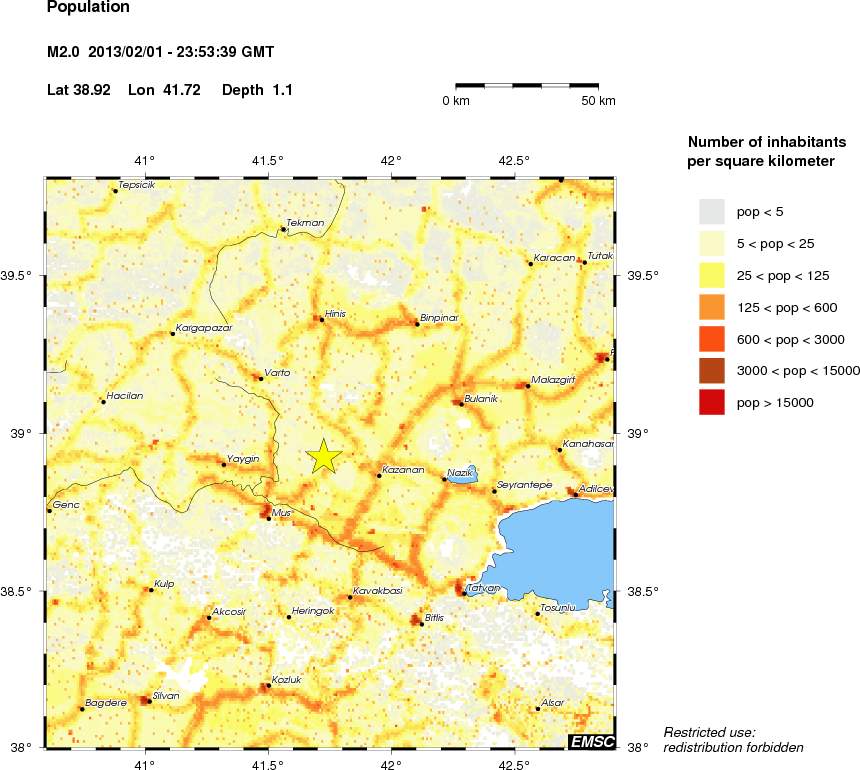
Task: Click the yellow star epicenter marker
Action: tap(323, 456)
